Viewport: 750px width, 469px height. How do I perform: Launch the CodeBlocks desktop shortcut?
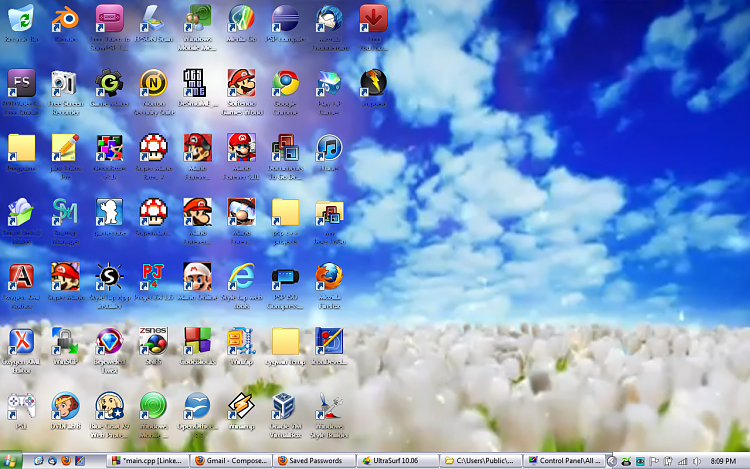[x=198, y=341]
